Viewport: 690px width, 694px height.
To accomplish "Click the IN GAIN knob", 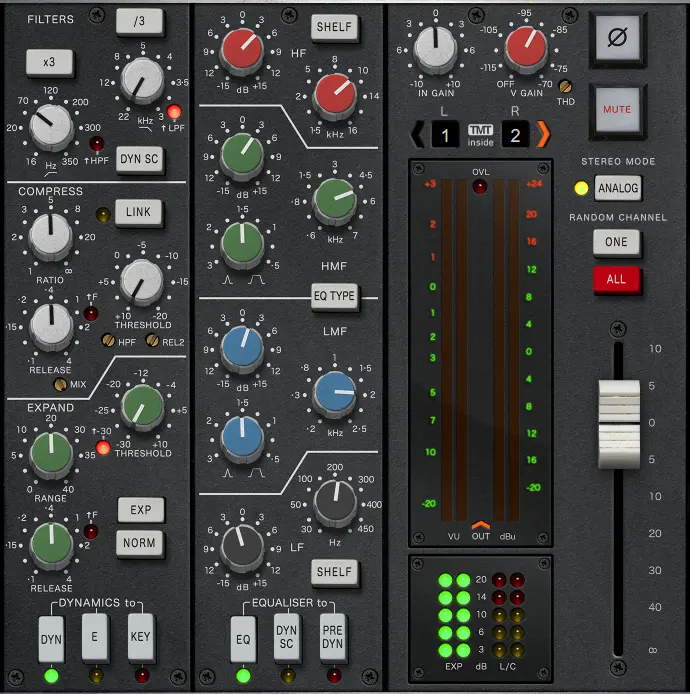I will coord(436,49).
